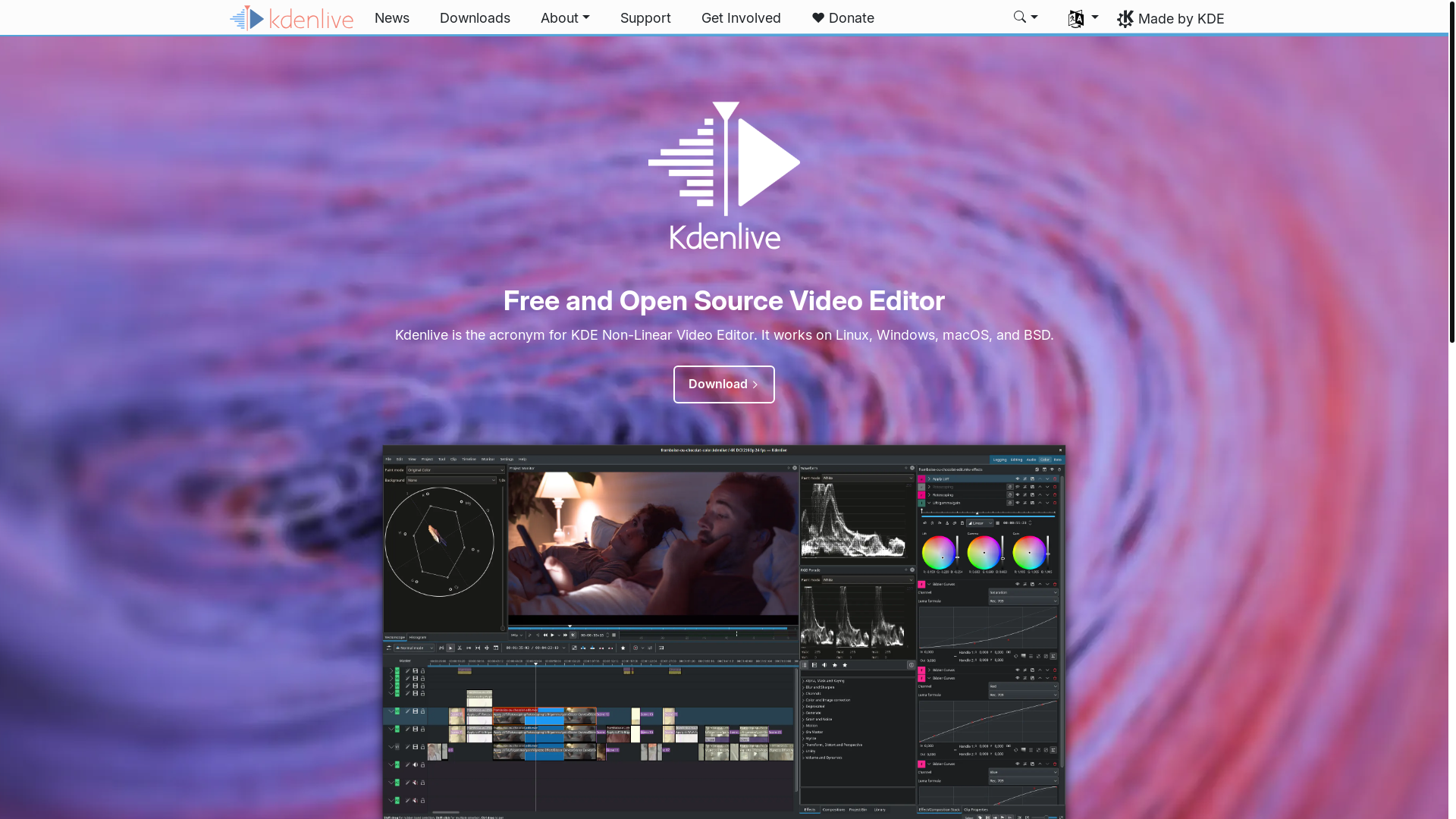Image resolution: width=1456 pixels, height=819 pixels.
Task: Click the 'Free and Open Source Video Editor' heading
Action: 724,301
